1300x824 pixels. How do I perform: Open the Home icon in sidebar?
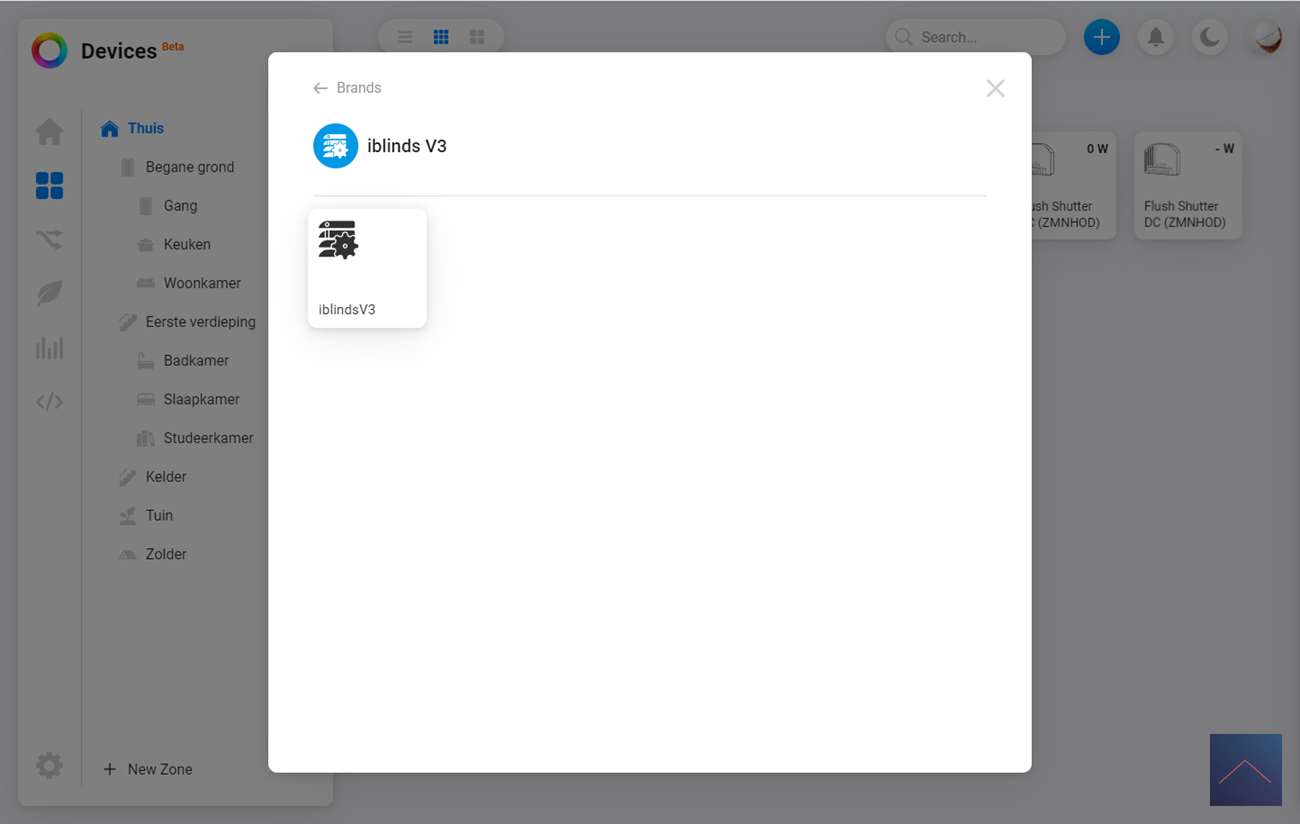[x=49, y=131]
